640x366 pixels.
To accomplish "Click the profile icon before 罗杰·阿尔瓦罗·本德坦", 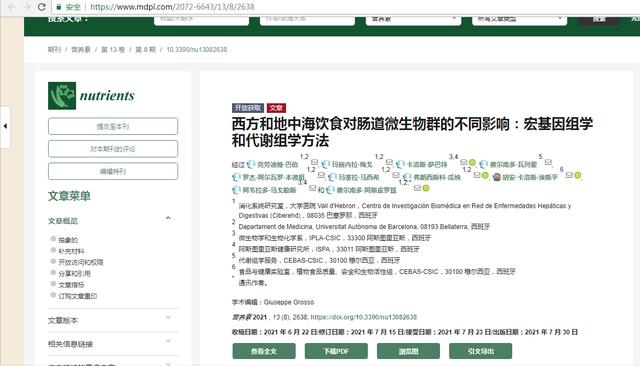I will coord(236,177).
